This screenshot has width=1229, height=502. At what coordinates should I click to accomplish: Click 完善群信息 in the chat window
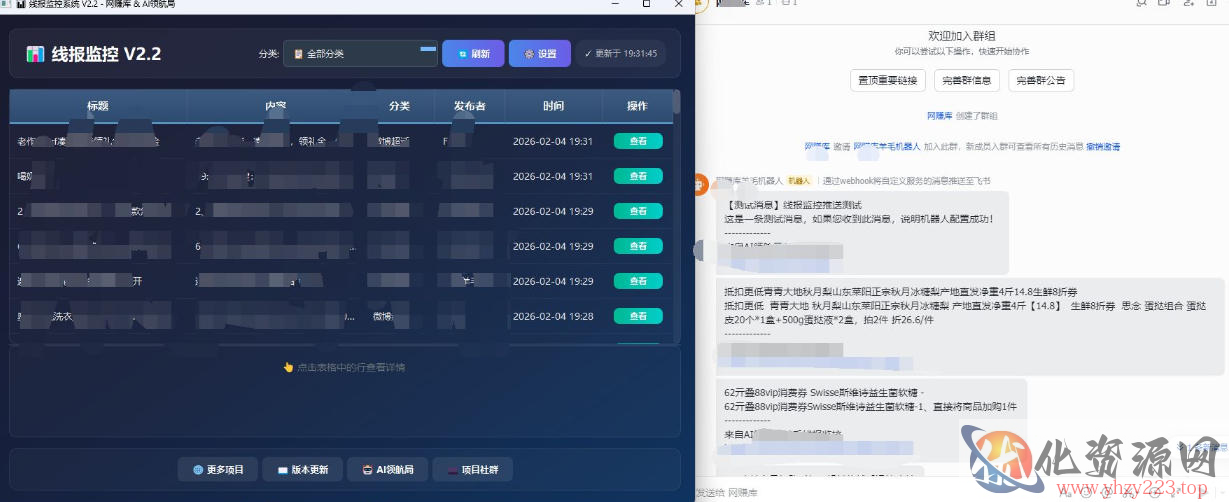click(967, 80)
